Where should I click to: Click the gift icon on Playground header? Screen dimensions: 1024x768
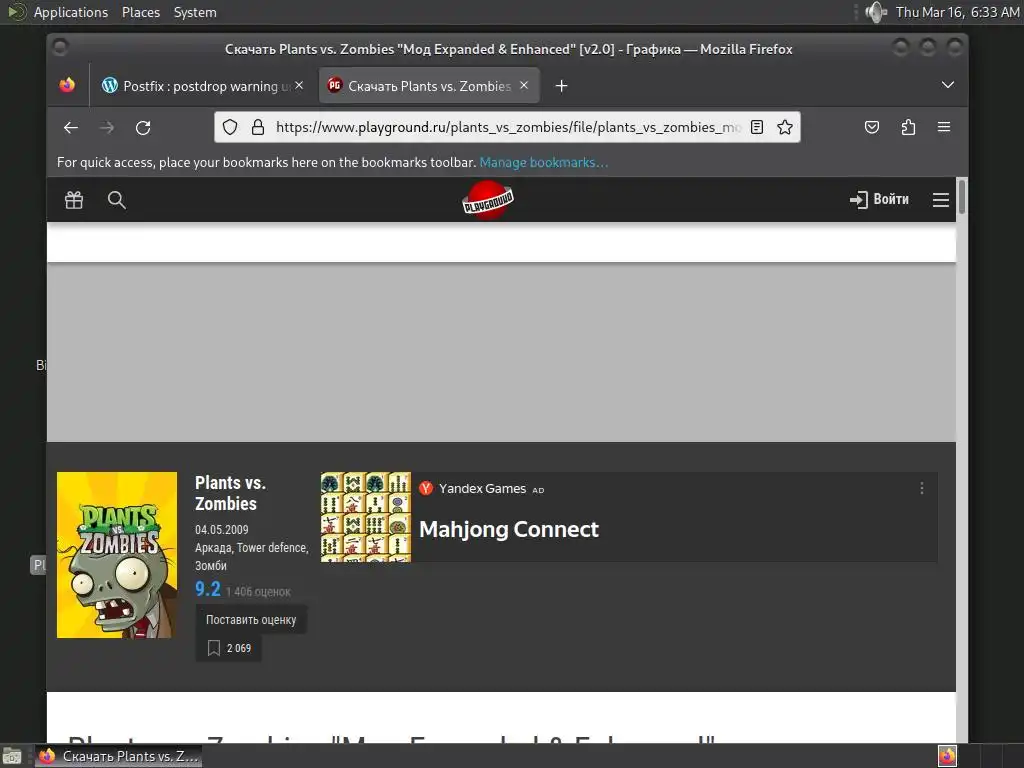coord(74,200)
